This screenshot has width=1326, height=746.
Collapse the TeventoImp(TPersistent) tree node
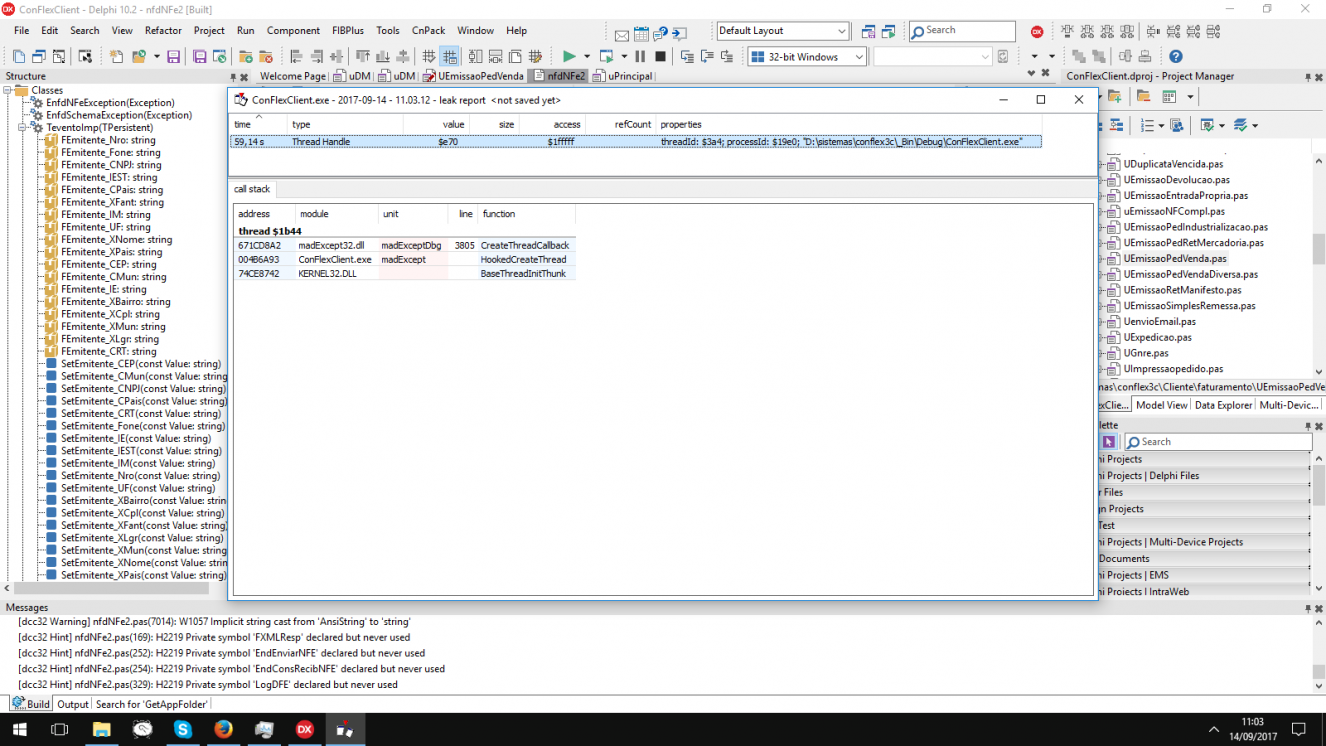click(23, 128)
